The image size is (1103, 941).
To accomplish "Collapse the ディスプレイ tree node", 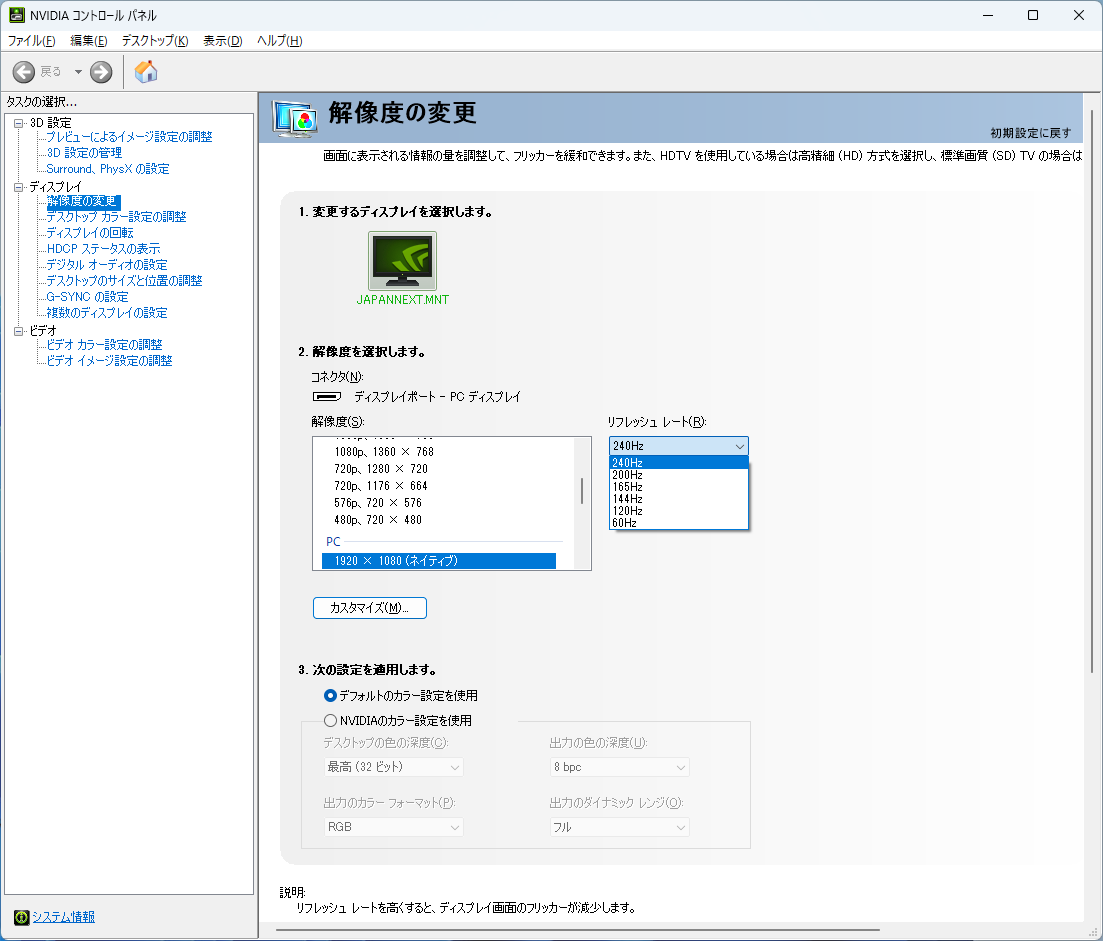I will (18, 187).
